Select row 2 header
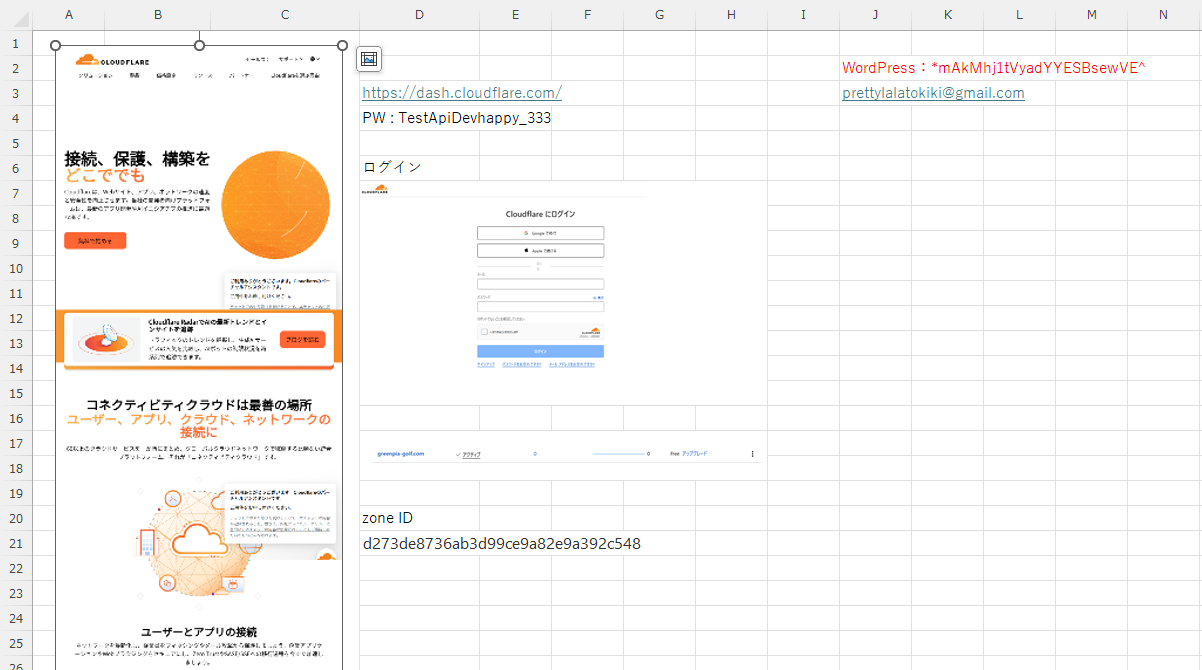Viewport: 1202px width, 670px height. click(x=15, y=68)
